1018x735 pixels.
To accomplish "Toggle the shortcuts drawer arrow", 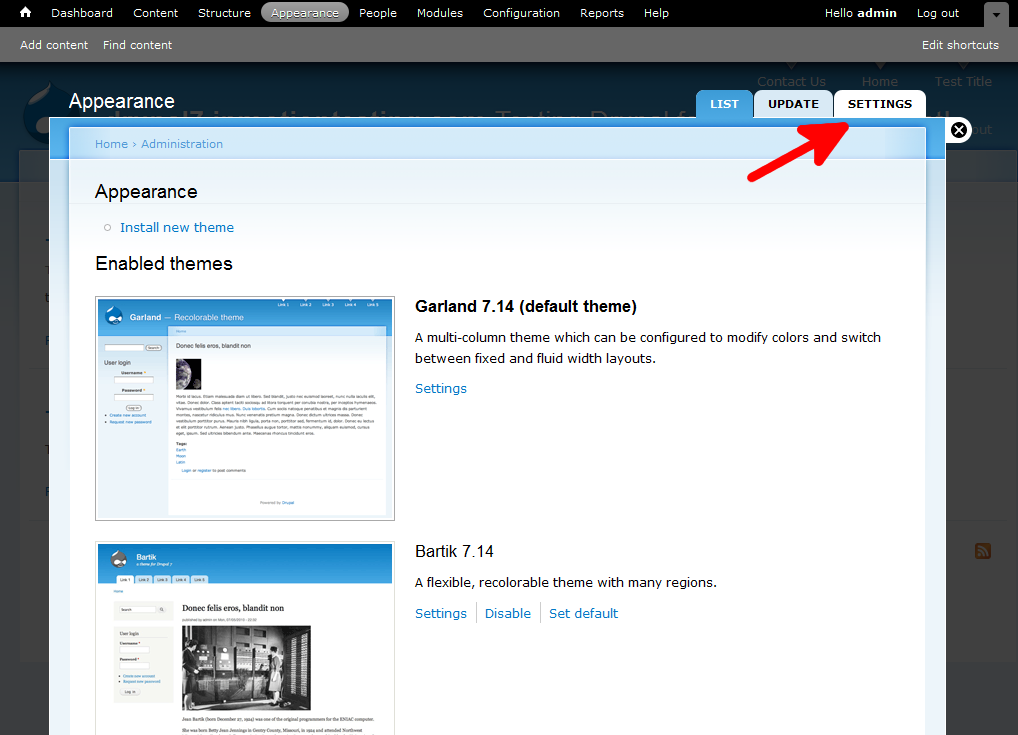I will (996, 14).
